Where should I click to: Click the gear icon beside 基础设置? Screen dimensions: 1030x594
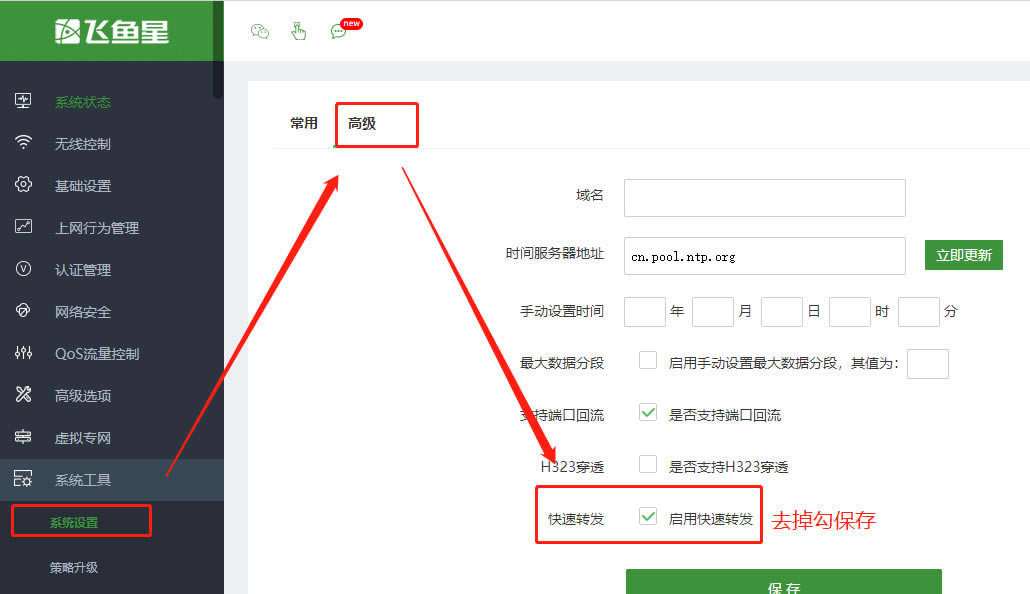23,185
